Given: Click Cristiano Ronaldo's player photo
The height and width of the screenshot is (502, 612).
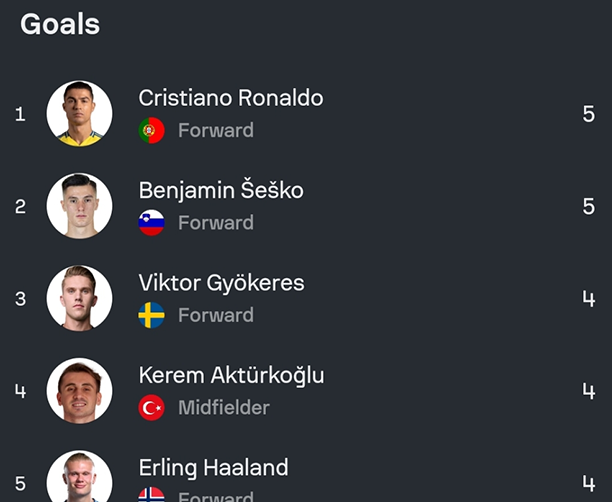Looking at the screenshot, I should tap(79, 114).
